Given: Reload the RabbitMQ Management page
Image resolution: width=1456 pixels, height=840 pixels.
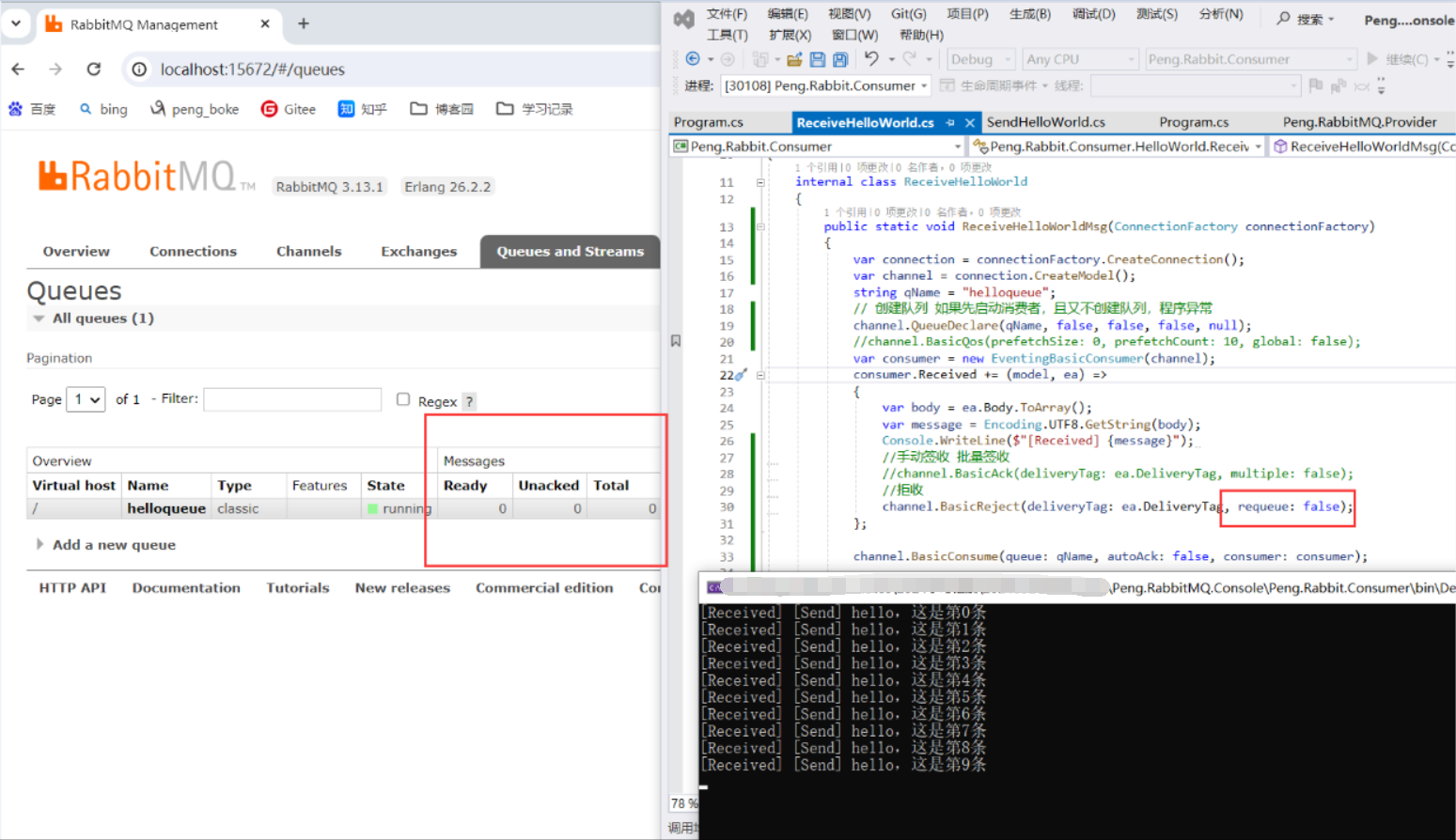Looking at the screenshot, I should coord(93,69).
